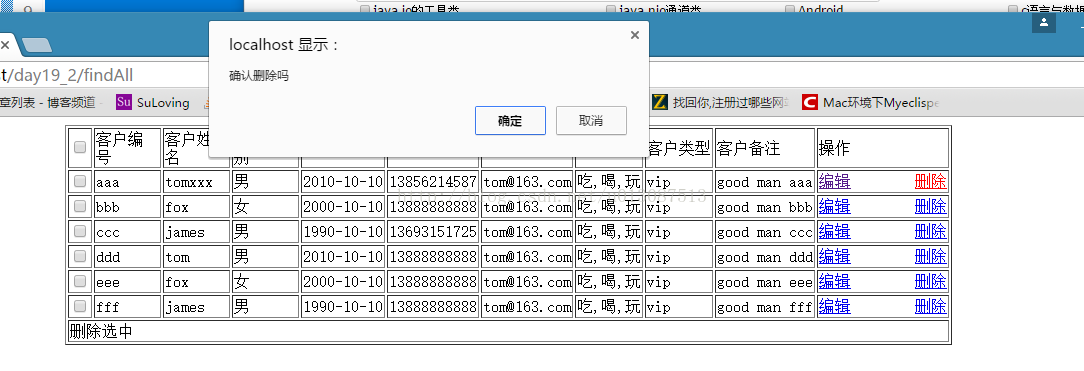Click 删除选中 to delete selected rows
Screen dimensions: 1084x371
[101, 332]
